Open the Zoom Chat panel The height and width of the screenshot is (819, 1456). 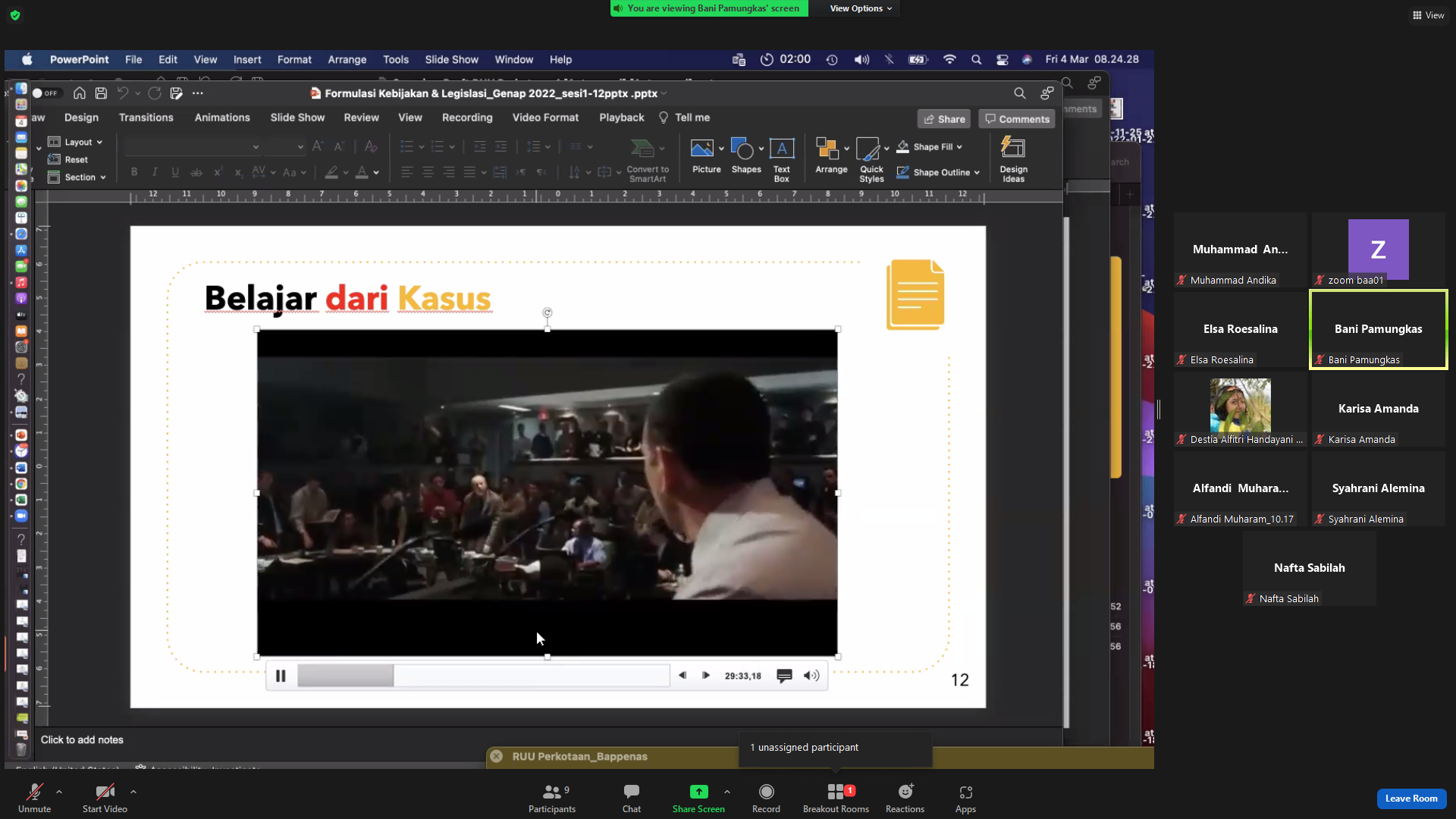632,799
